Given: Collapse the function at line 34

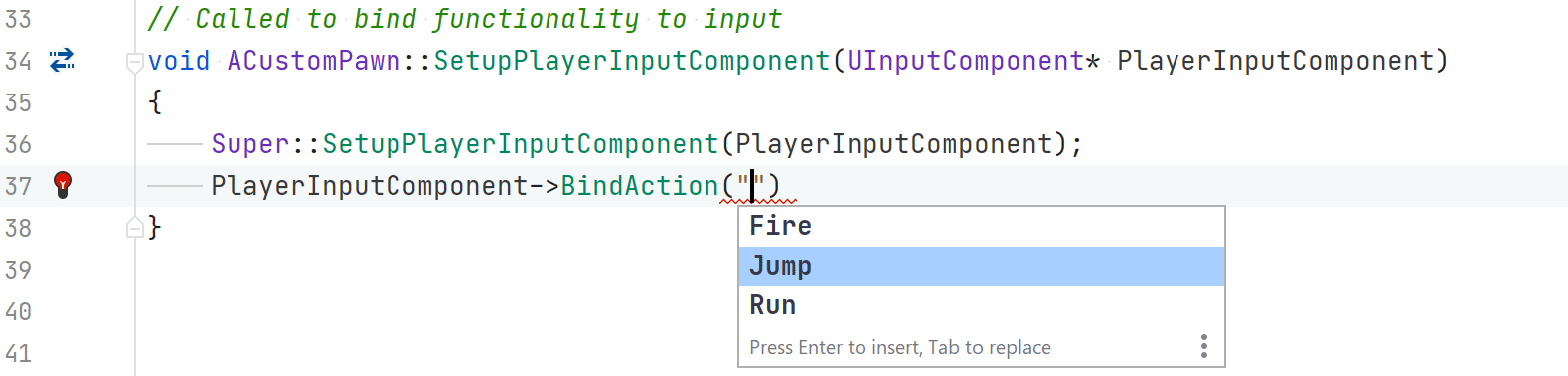Looking at the screenshot, I should (x=134, y=62).
